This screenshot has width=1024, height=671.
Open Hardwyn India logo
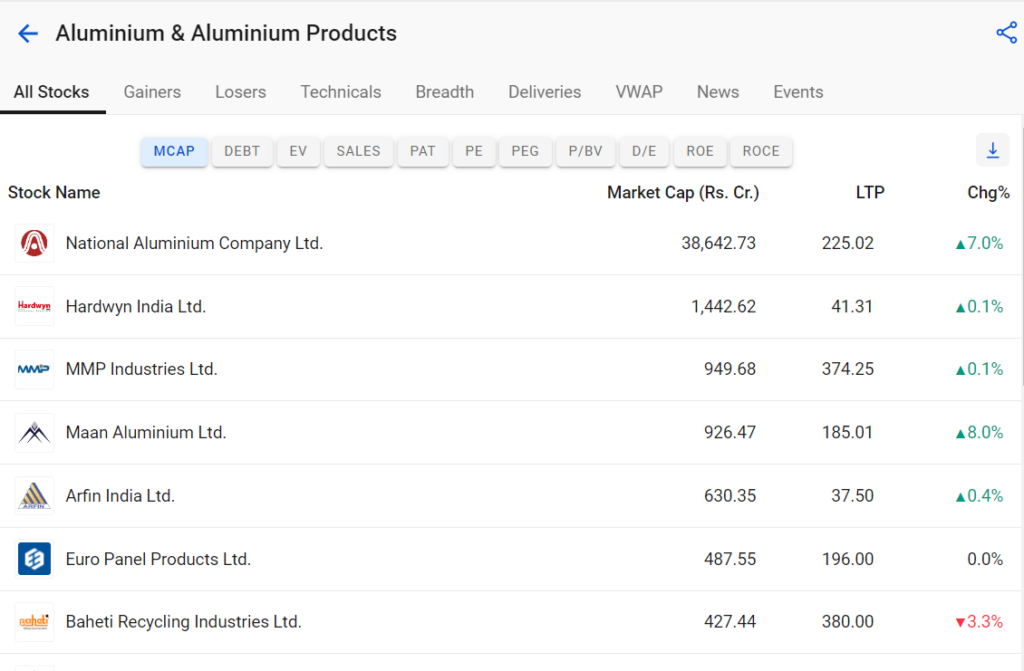click(x=34, y=306)
